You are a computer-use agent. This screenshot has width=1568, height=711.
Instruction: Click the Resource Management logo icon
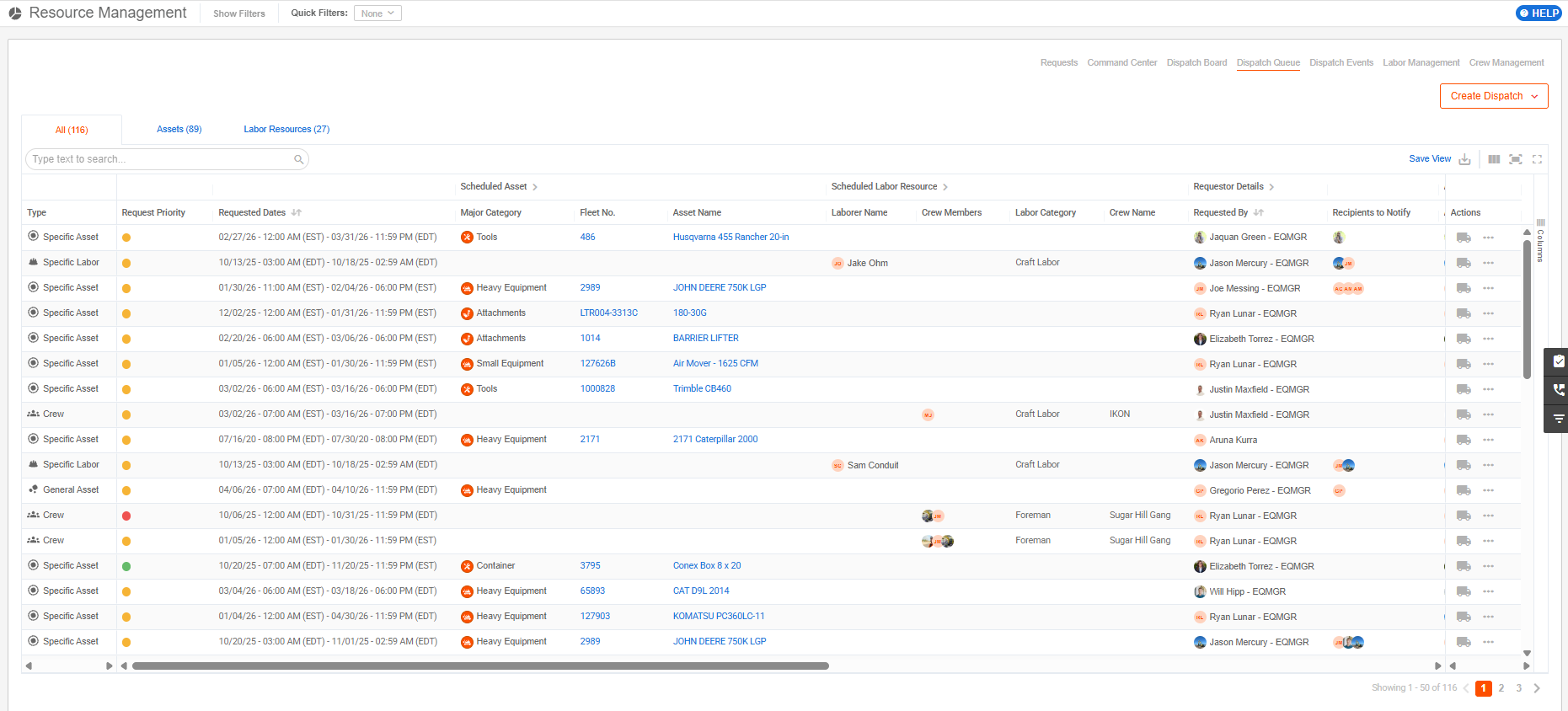[15, 13]
